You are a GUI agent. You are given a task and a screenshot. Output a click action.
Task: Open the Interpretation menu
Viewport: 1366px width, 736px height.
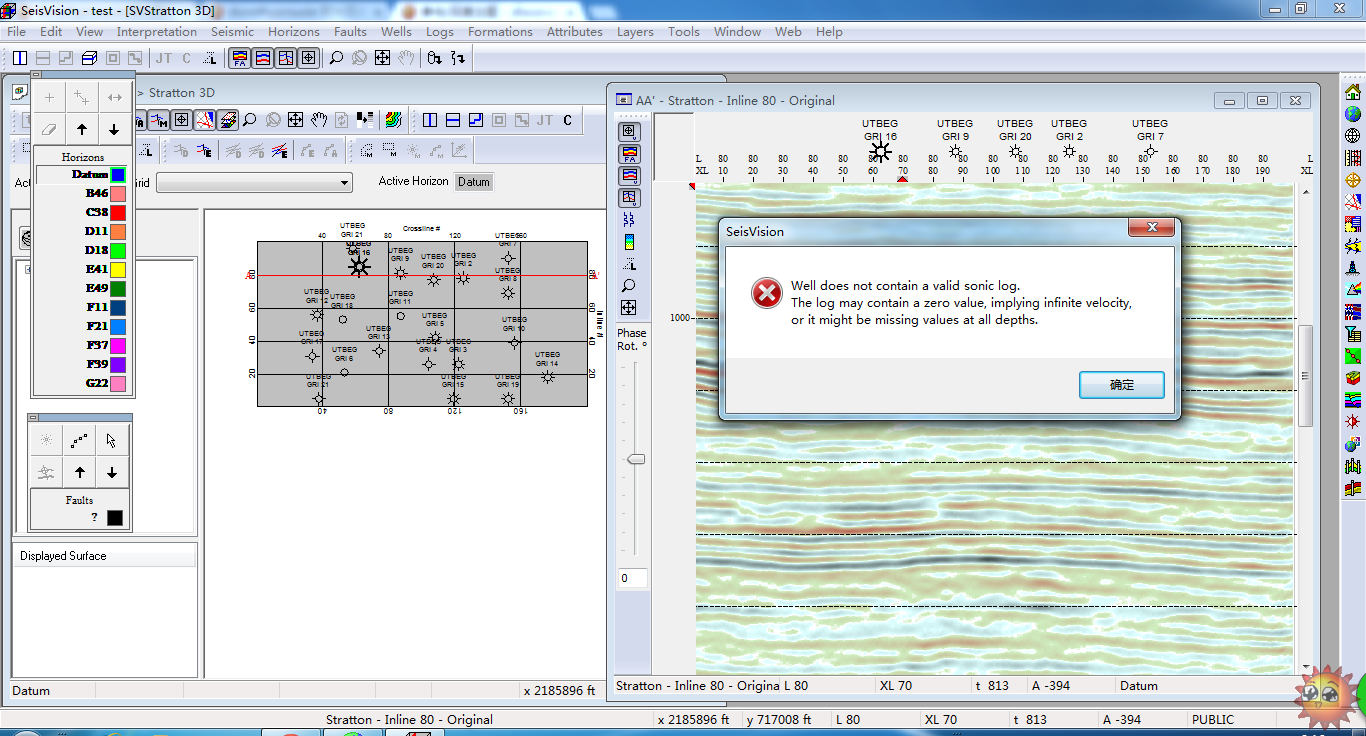tap(157, 32)
